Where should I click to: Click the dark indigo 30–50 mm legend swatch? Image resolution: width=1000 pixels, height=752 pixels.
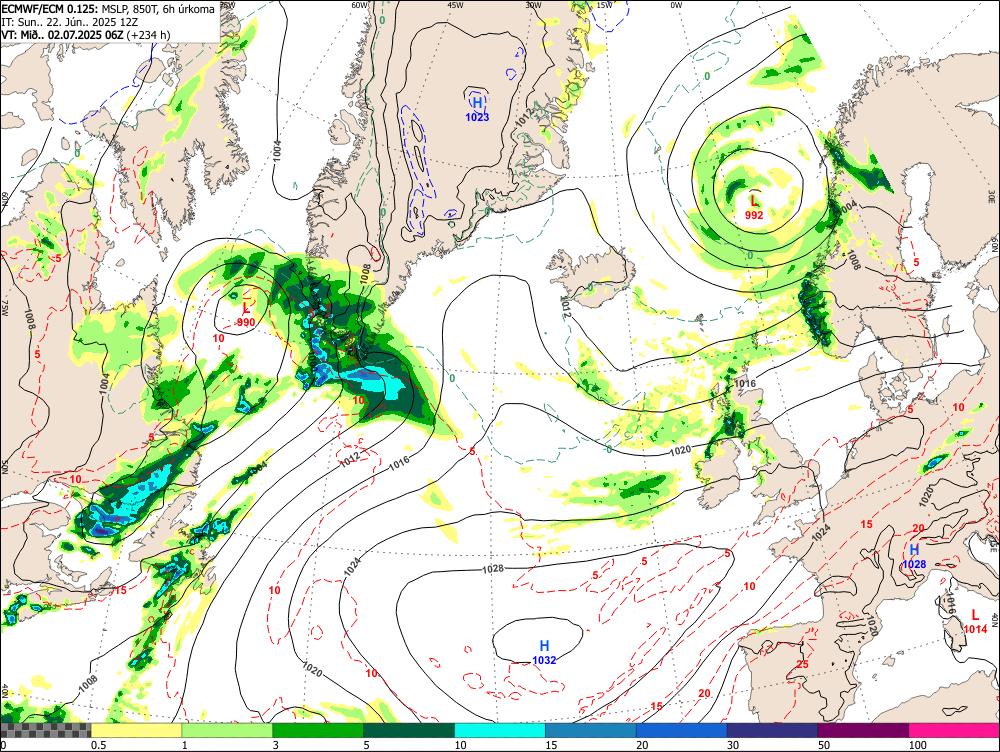click(772, 730)
